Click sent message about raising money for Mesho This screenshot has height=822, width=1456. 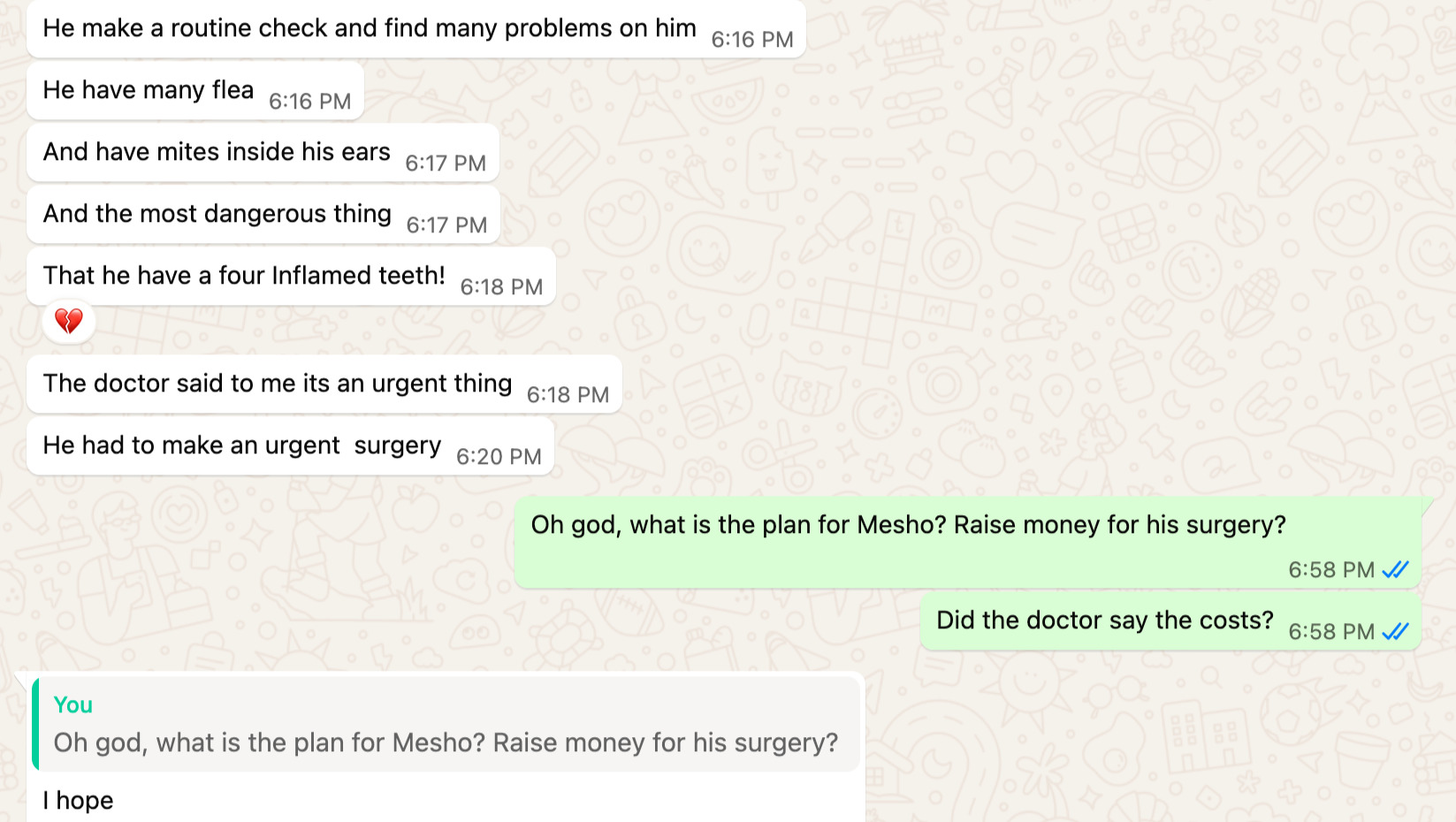click(x=967, y=542)
